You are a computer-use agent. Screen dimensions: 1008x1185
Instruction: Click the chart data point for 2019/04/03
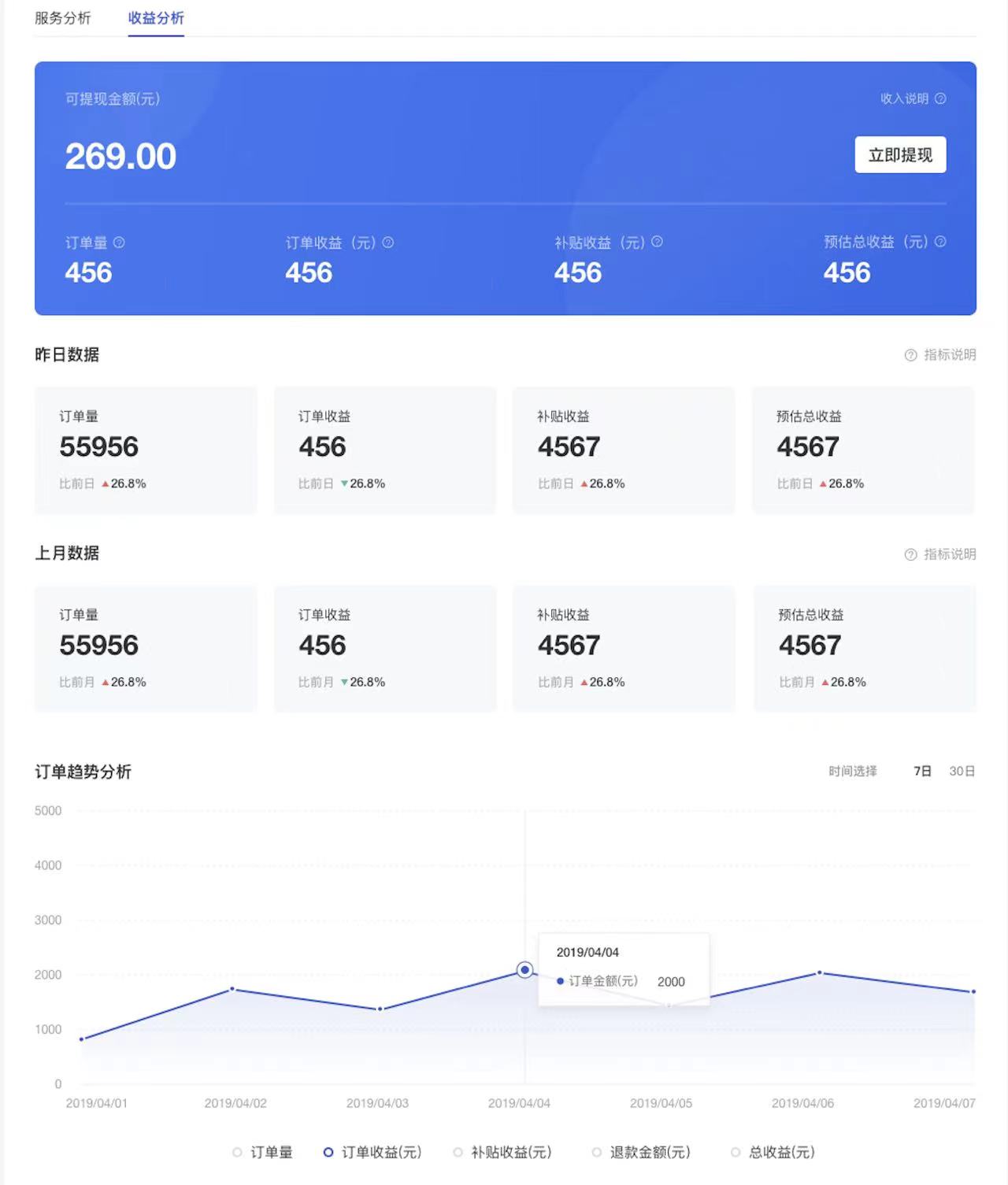380,1009
